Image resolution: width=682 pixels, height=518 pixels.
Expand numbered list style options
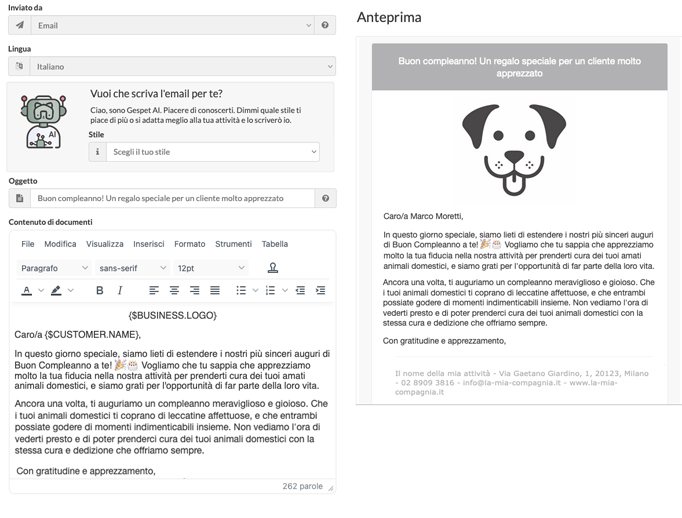click(x=285, y=291)
